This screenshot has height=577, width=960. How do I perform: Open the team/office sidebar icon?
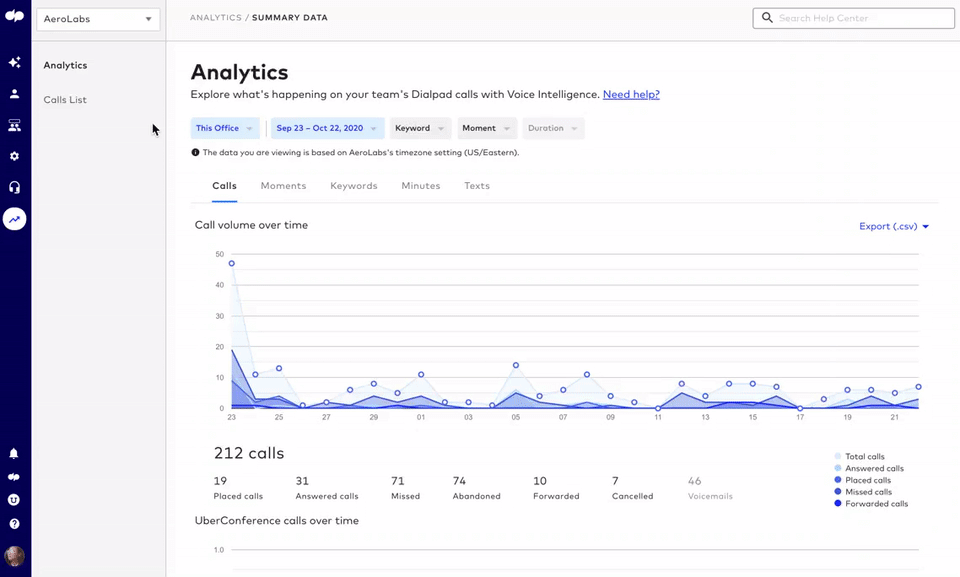click(14, 125)
